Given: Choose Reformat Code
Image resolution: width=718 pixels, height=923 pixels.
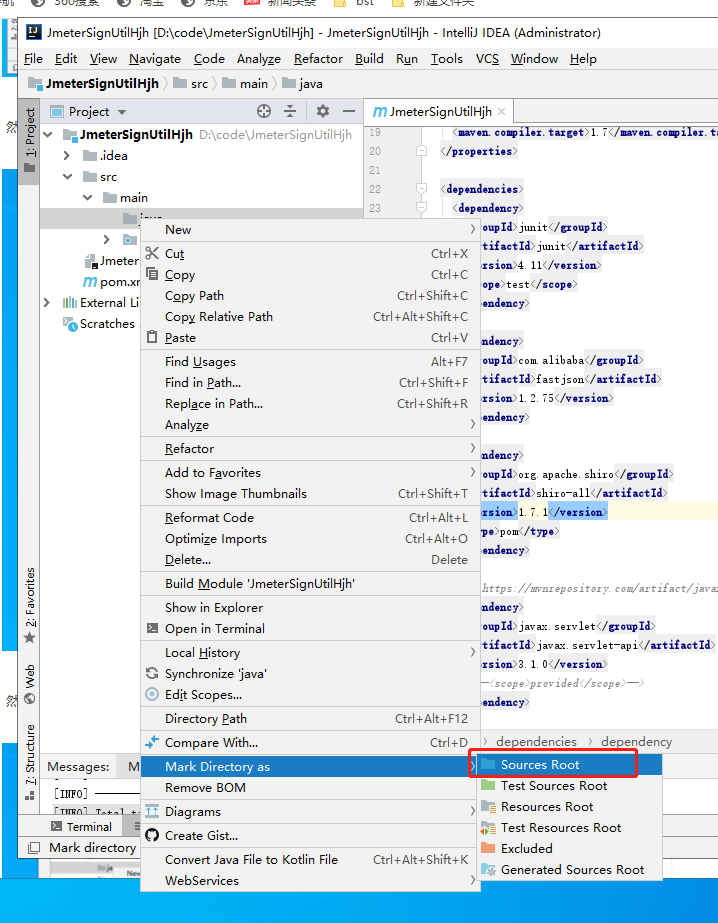Looking at the screenshot, I should tap(310, 517).
